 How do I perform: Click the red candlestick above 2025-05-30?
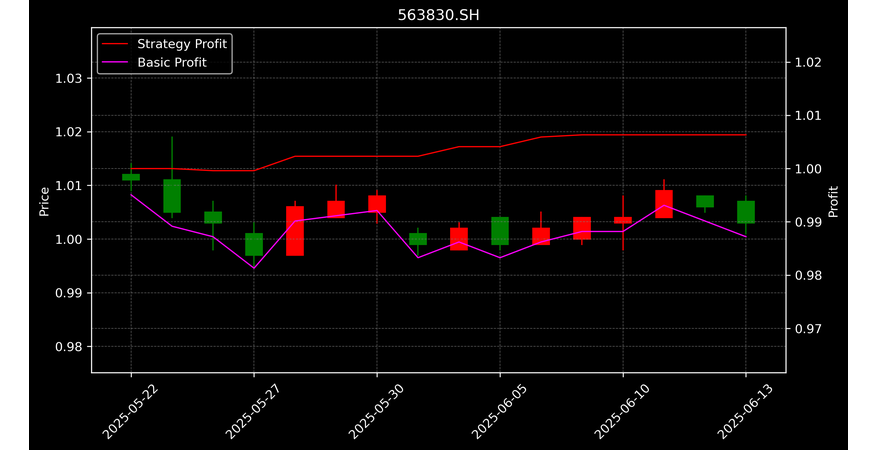click(x=377, y=204)
